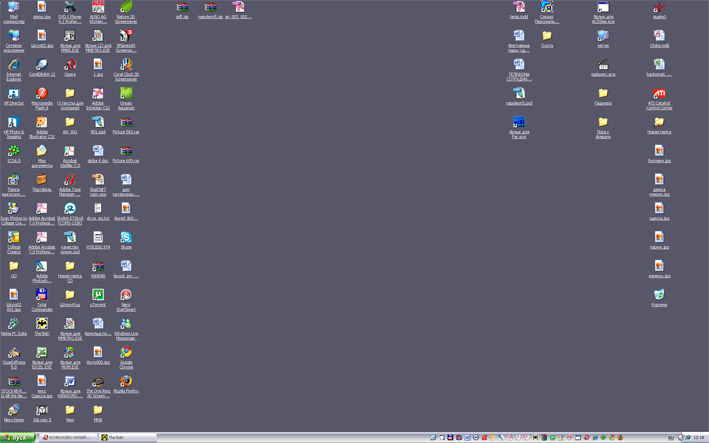Select the Nero StartSmart icon
The width and height of the screenshot is (709, 443).
[x=126, y=295]
